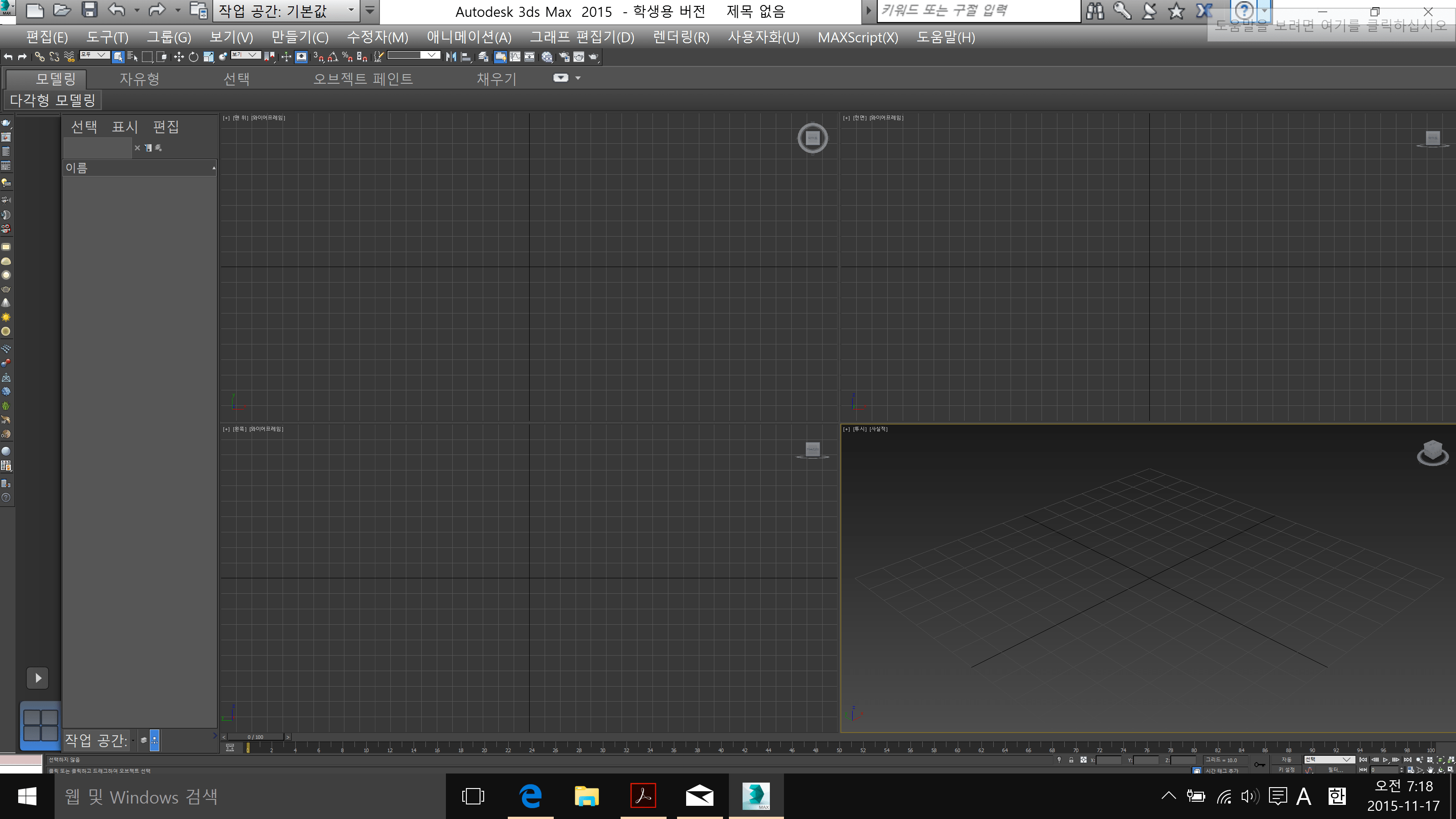Click the time slider 0 / 100 handle

(x=255, y=737)
